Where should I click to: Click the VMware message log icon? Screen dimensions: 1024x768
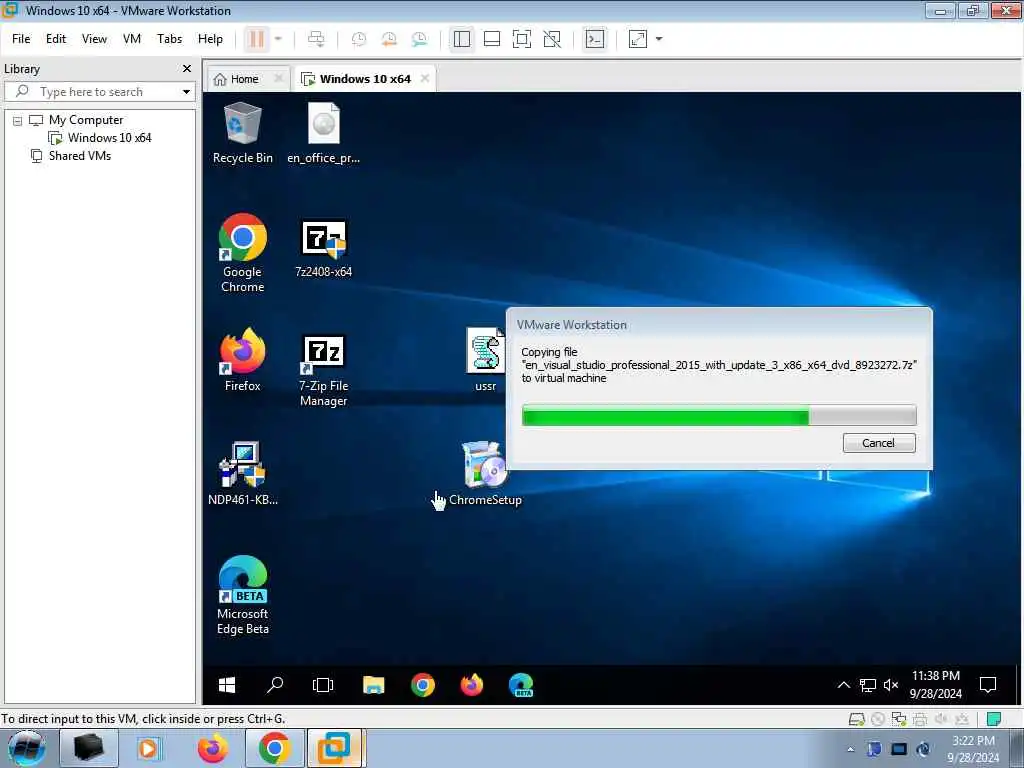point(994,719)
